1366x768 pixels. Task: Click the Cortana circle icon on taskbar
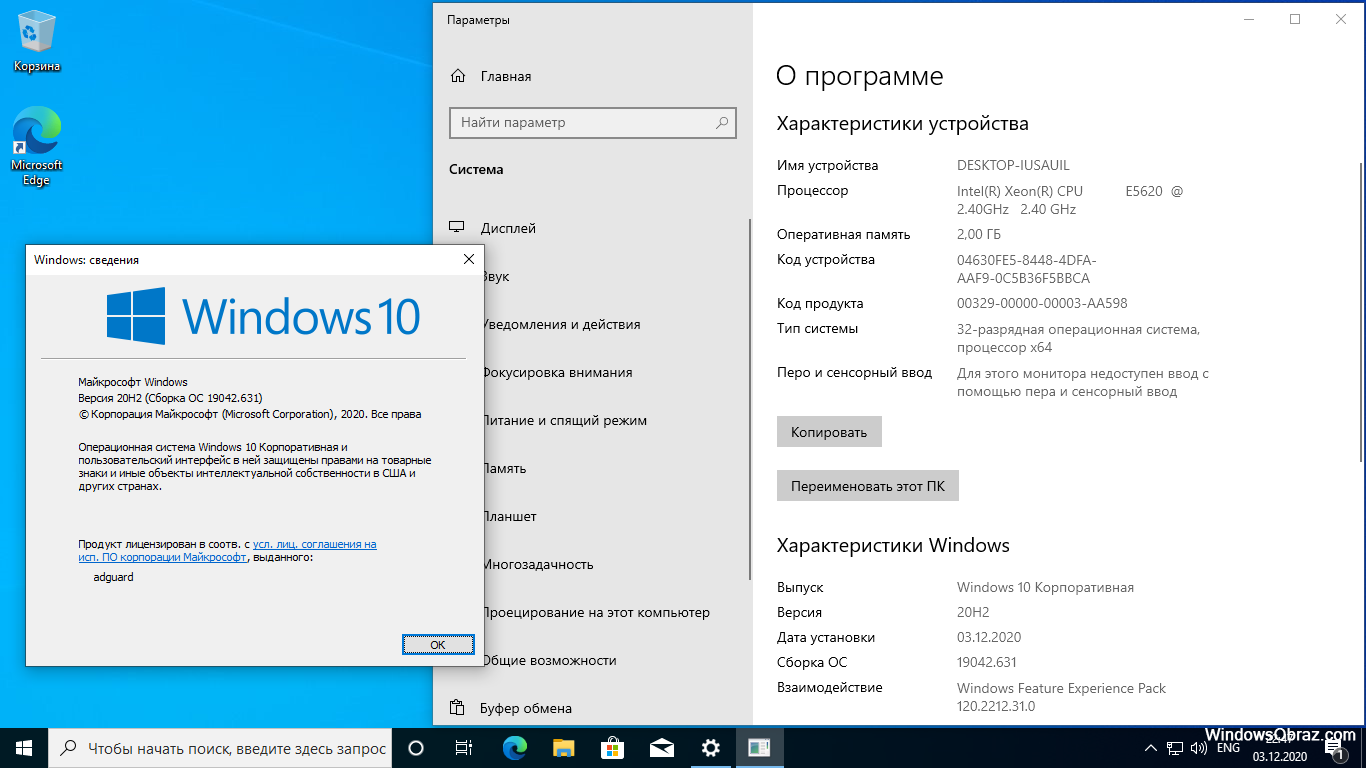(x=416, y=748)
